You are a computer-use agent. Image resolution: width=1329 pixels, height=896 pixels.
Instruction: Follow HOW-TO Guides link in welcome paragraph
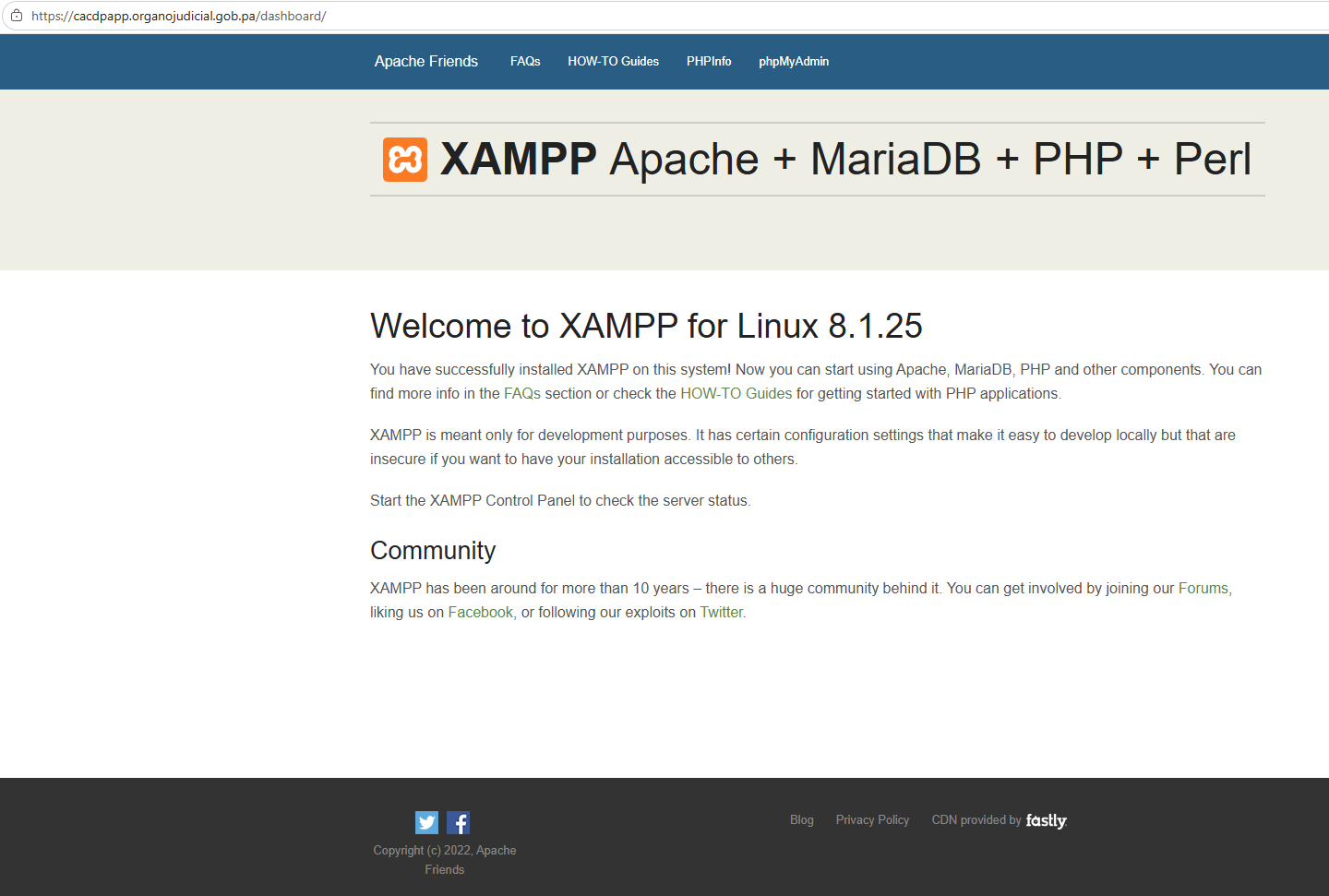coord(736,393)
